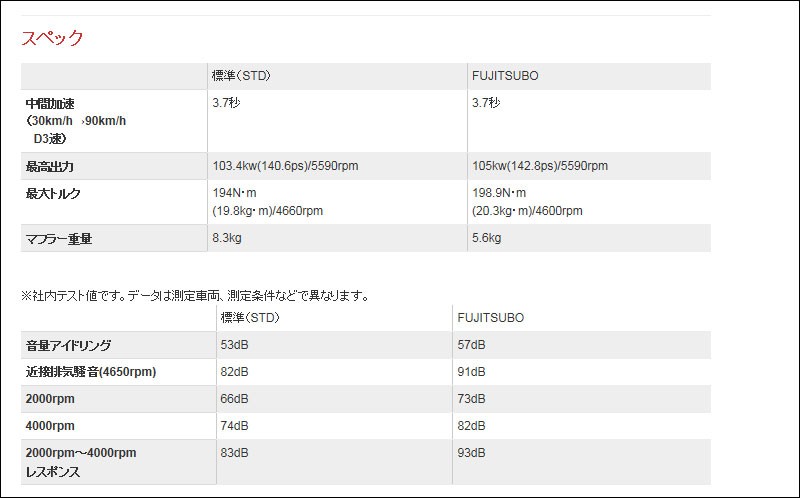Viewport: 800px width, 498px height.
Task: Click the 5.6kg FUJITSUBO muffler weight
Action: (486, 238)
